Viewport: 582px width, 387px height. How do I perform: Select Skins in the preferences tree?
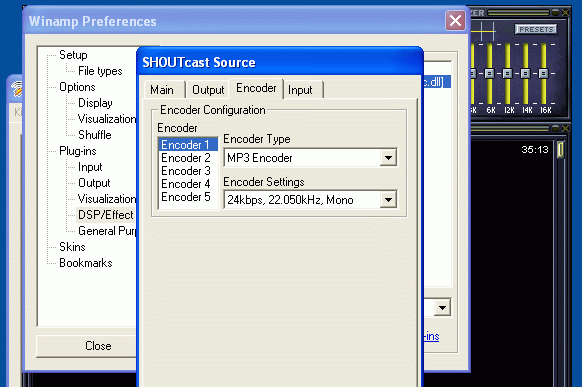(x=72, y=246)
